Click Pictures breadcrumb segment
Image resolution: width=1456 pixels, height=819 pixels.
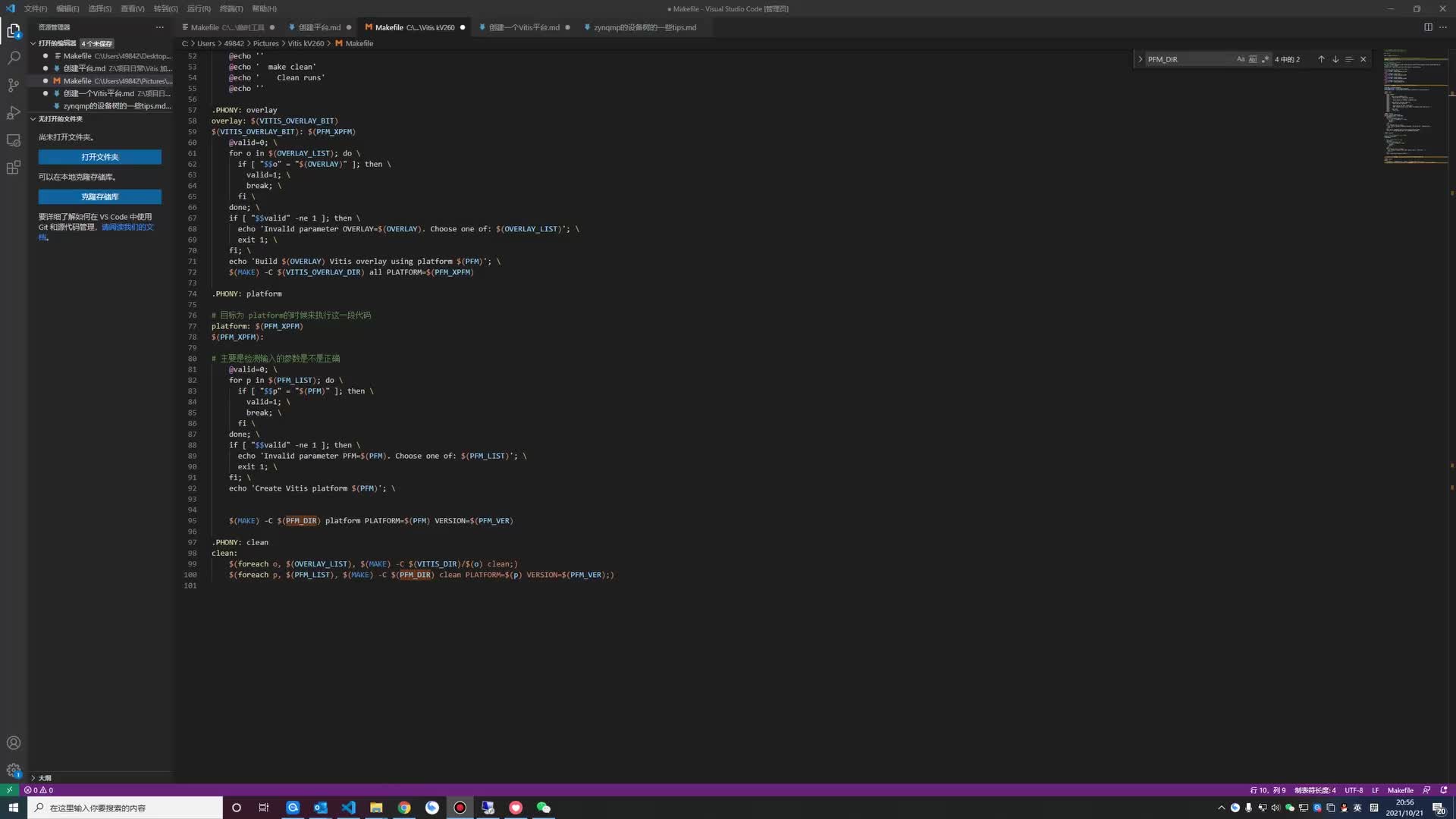[265, 44]
